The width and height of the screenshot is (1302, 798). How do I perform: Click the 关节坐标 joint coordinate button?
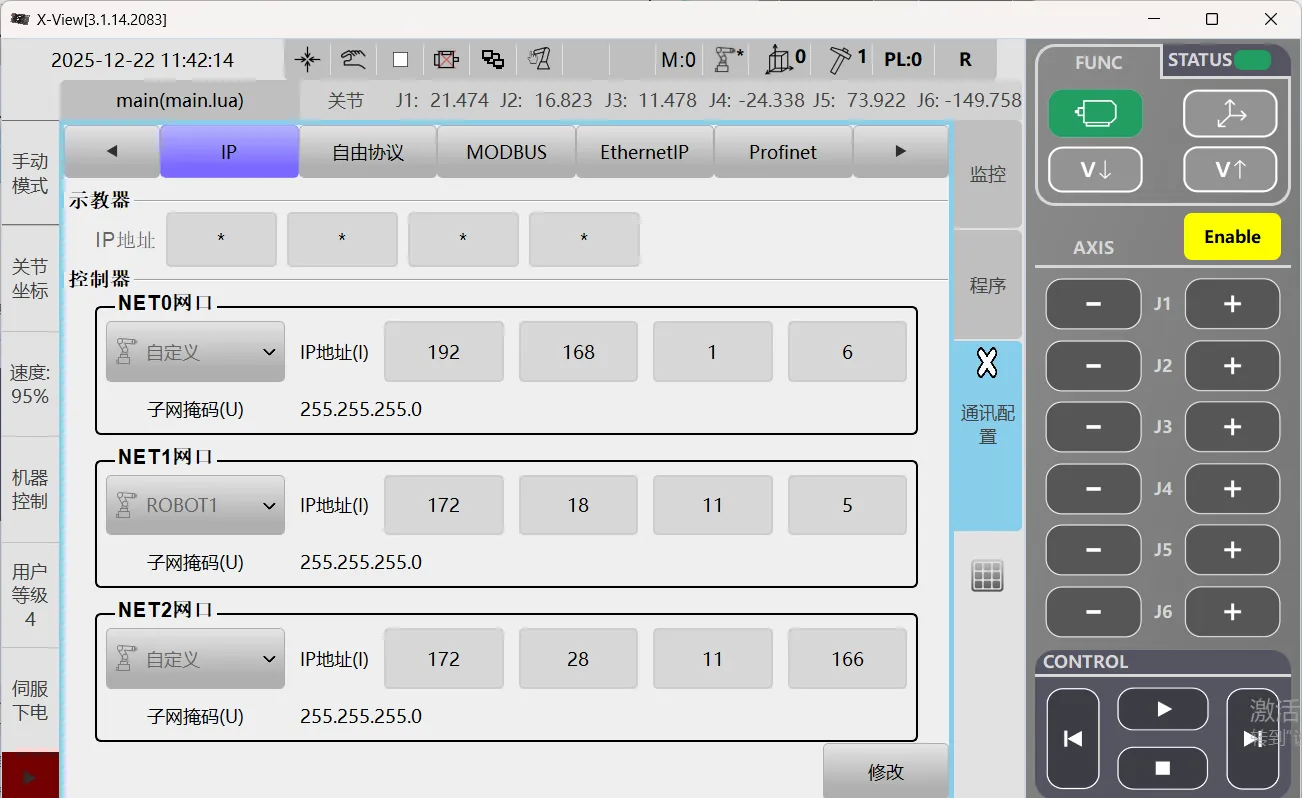point(30,278)
